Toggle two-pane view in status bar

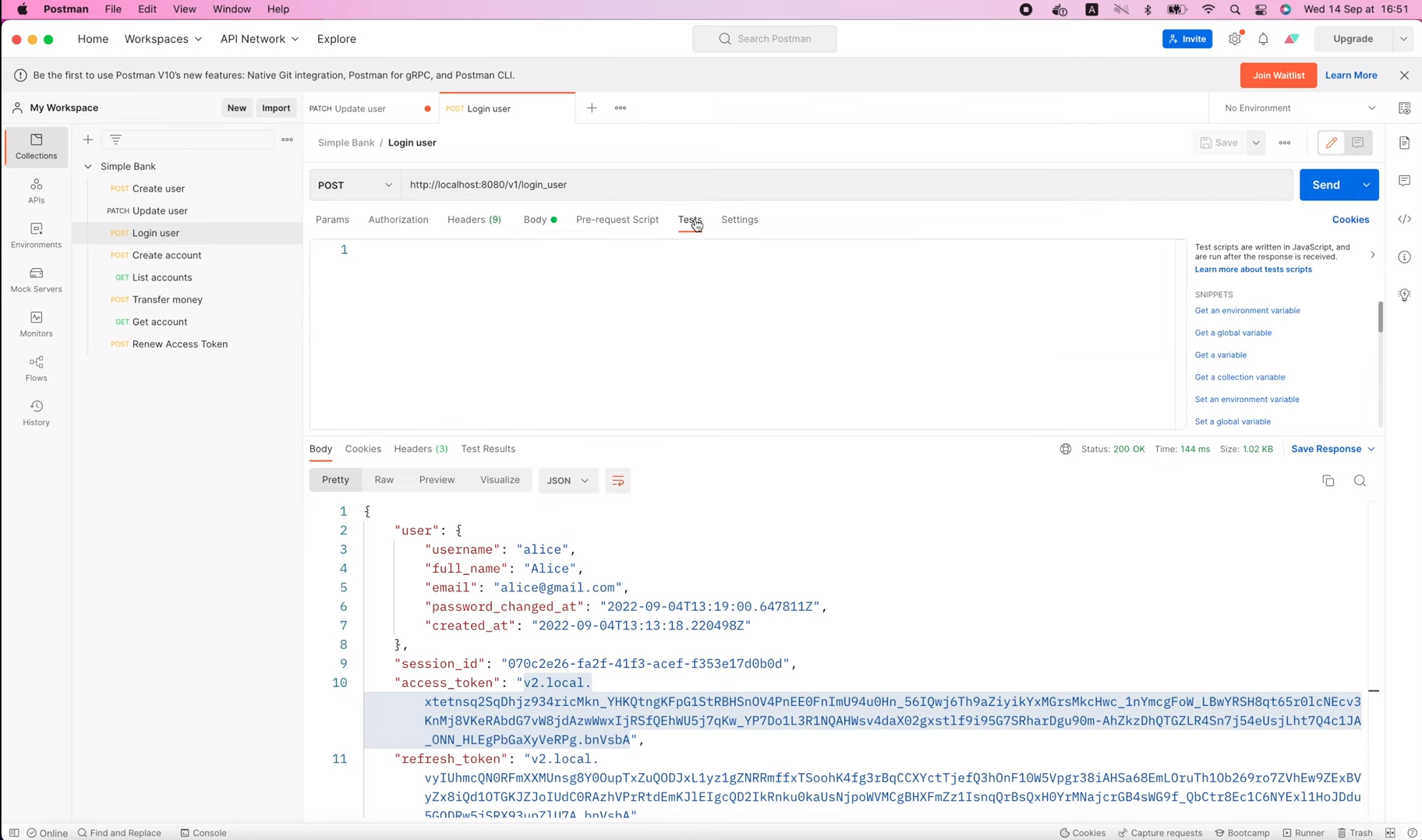[x=1390, y=833]
